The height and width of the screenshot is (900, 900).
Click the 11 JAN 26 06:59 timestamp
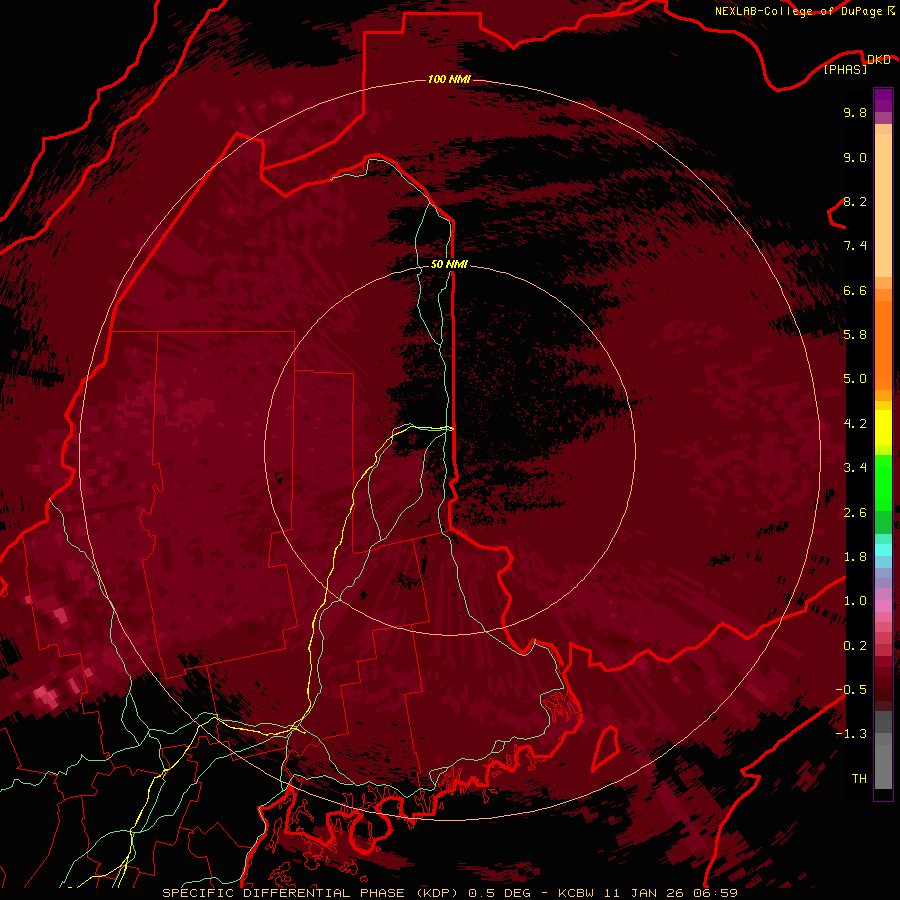669,893
